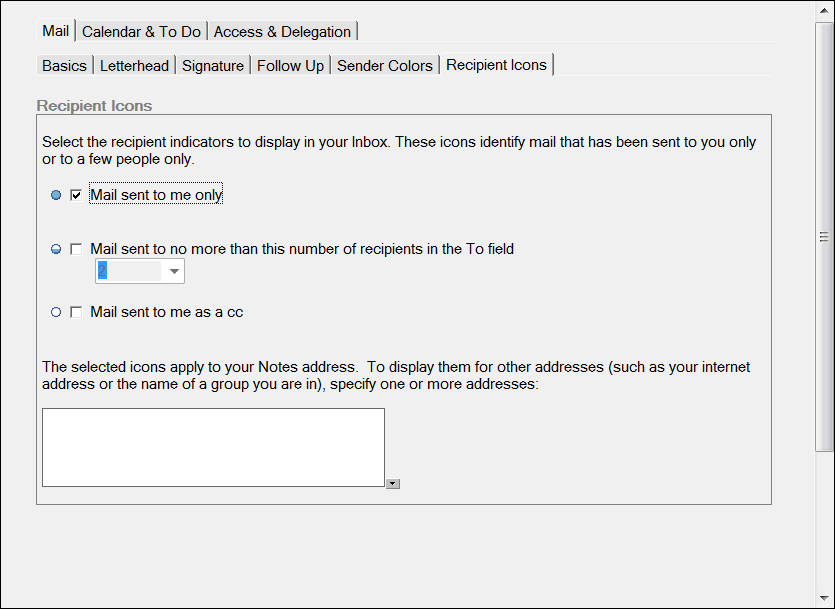Click the empty circle cc icon
Viewport: 835px width, 609px height.
56,312
